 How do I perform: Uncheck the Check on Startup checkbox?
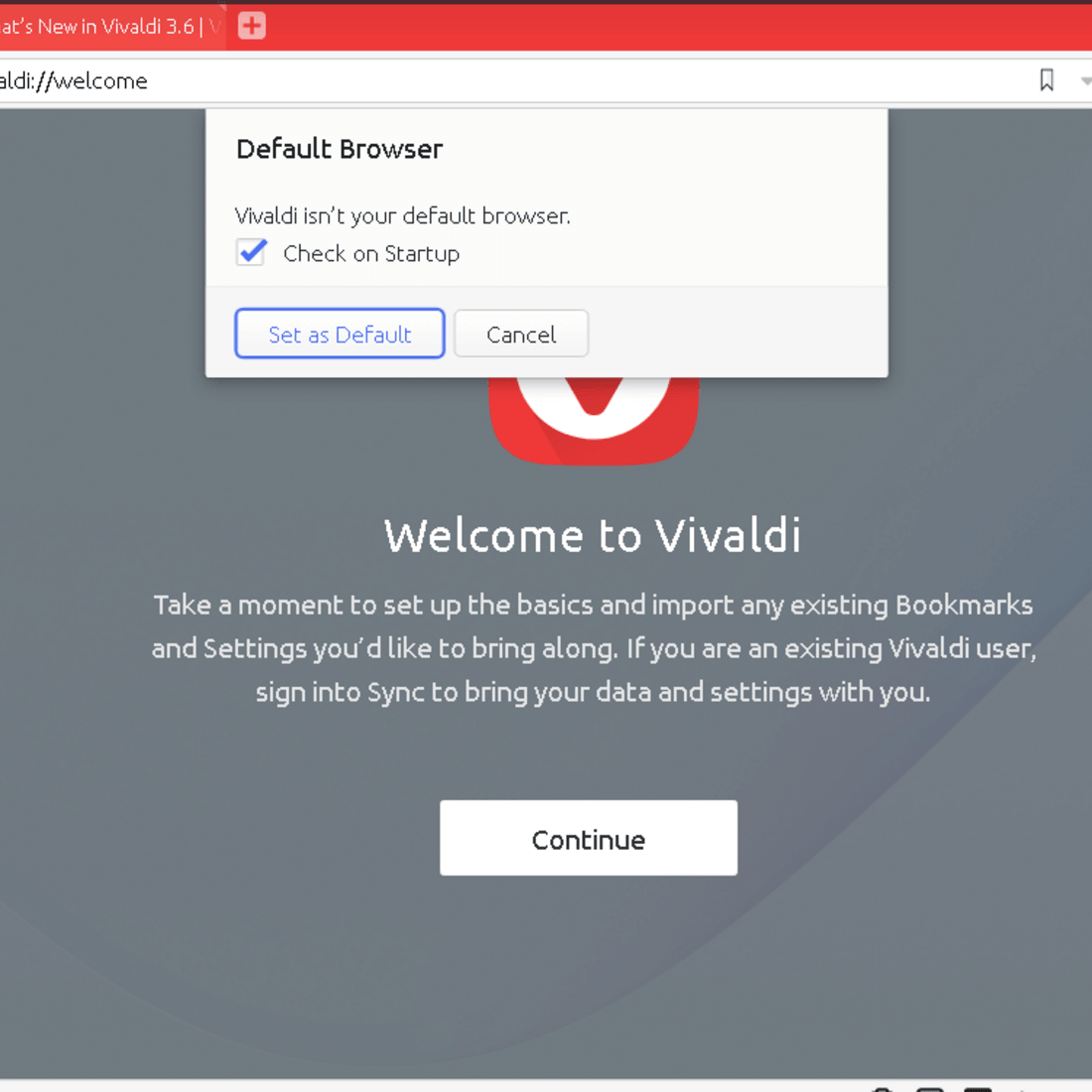[x=251, y=252]
